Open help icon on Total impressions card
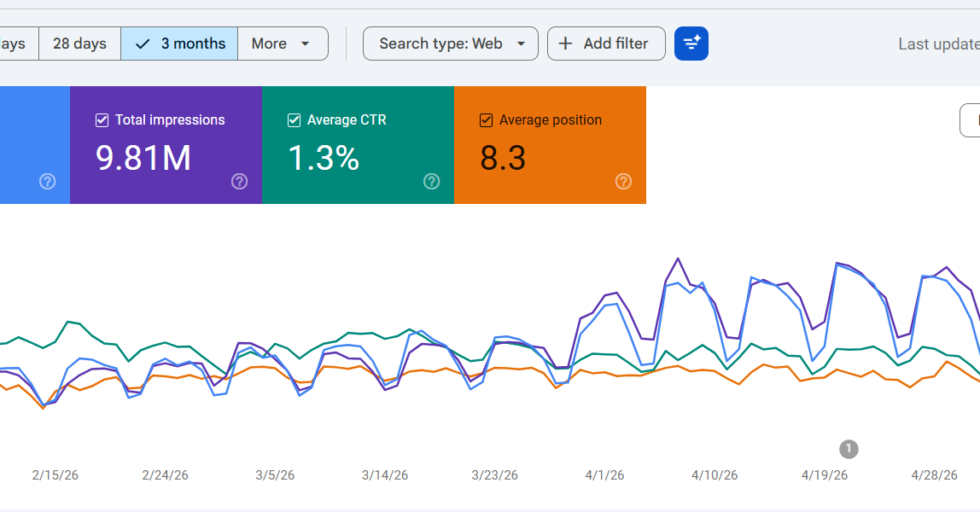The height and width of the screenshot is (512, 980). pyautogui.click(x=239, y=181)
